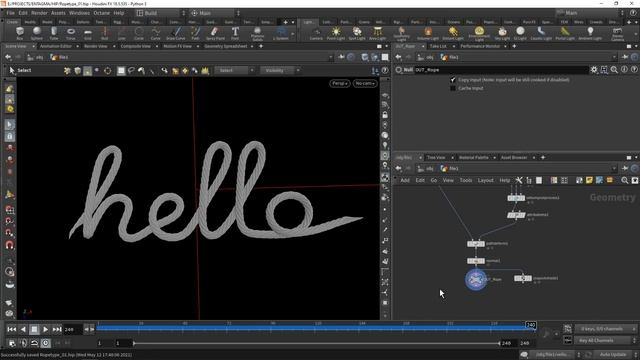
Task: Toggle display options at viewport top right
Action: (385, 96)
